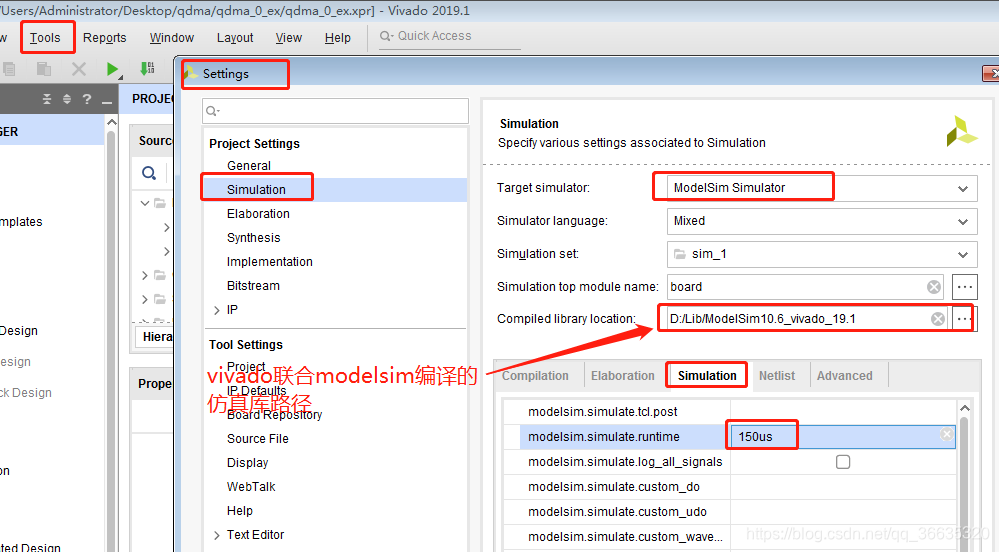This screenshot has height=552, width=999.
Task: Open the Layout menu
Action: (235, 38)
